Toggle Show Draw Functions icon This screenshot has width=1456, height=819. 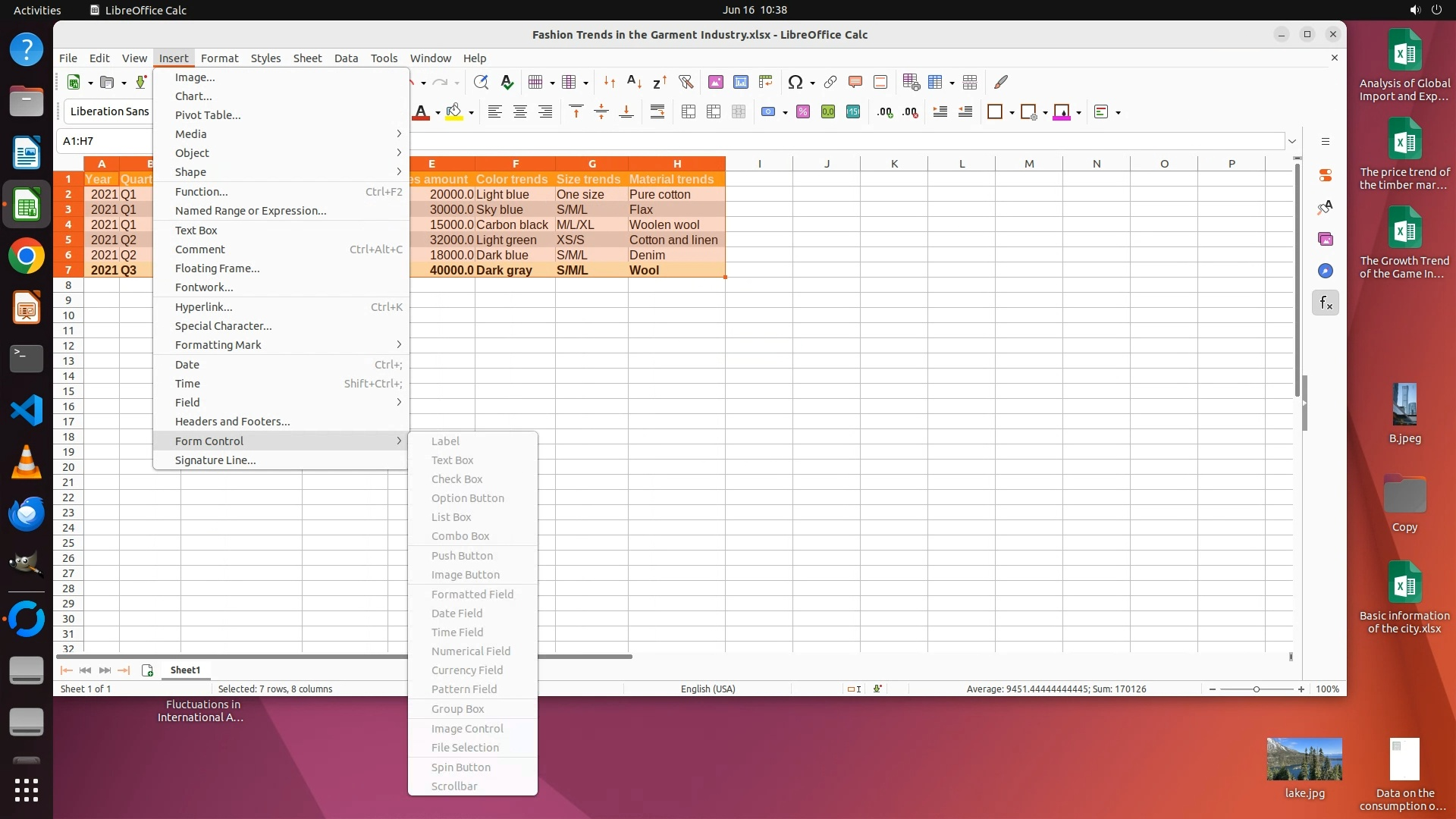pyautogui.click(x=1001, y=82)
